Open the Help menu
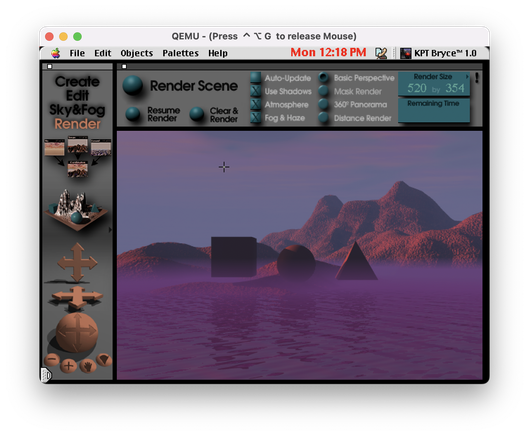This screenshot has width=529, height=436. point(218,53)
